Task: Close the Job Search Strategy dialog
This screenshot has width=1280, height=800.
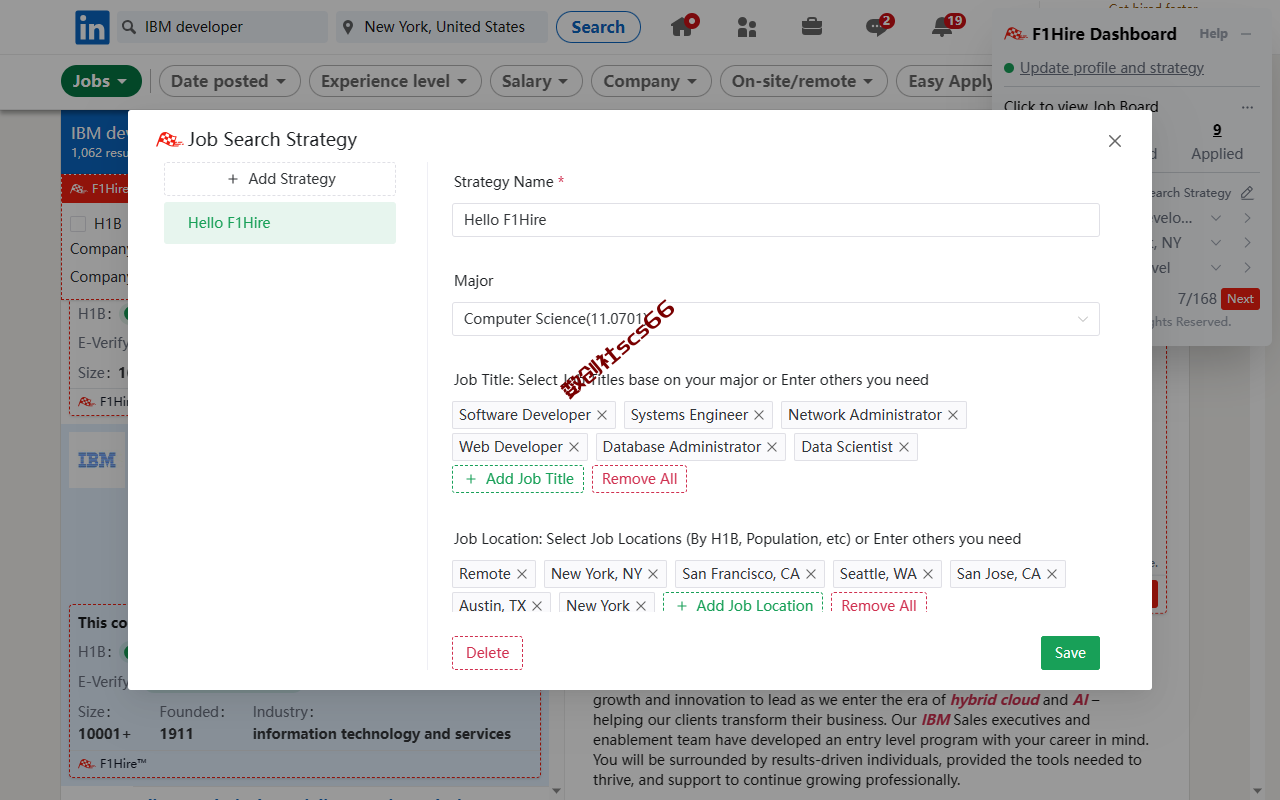Action: click(x=1115, y=141)
